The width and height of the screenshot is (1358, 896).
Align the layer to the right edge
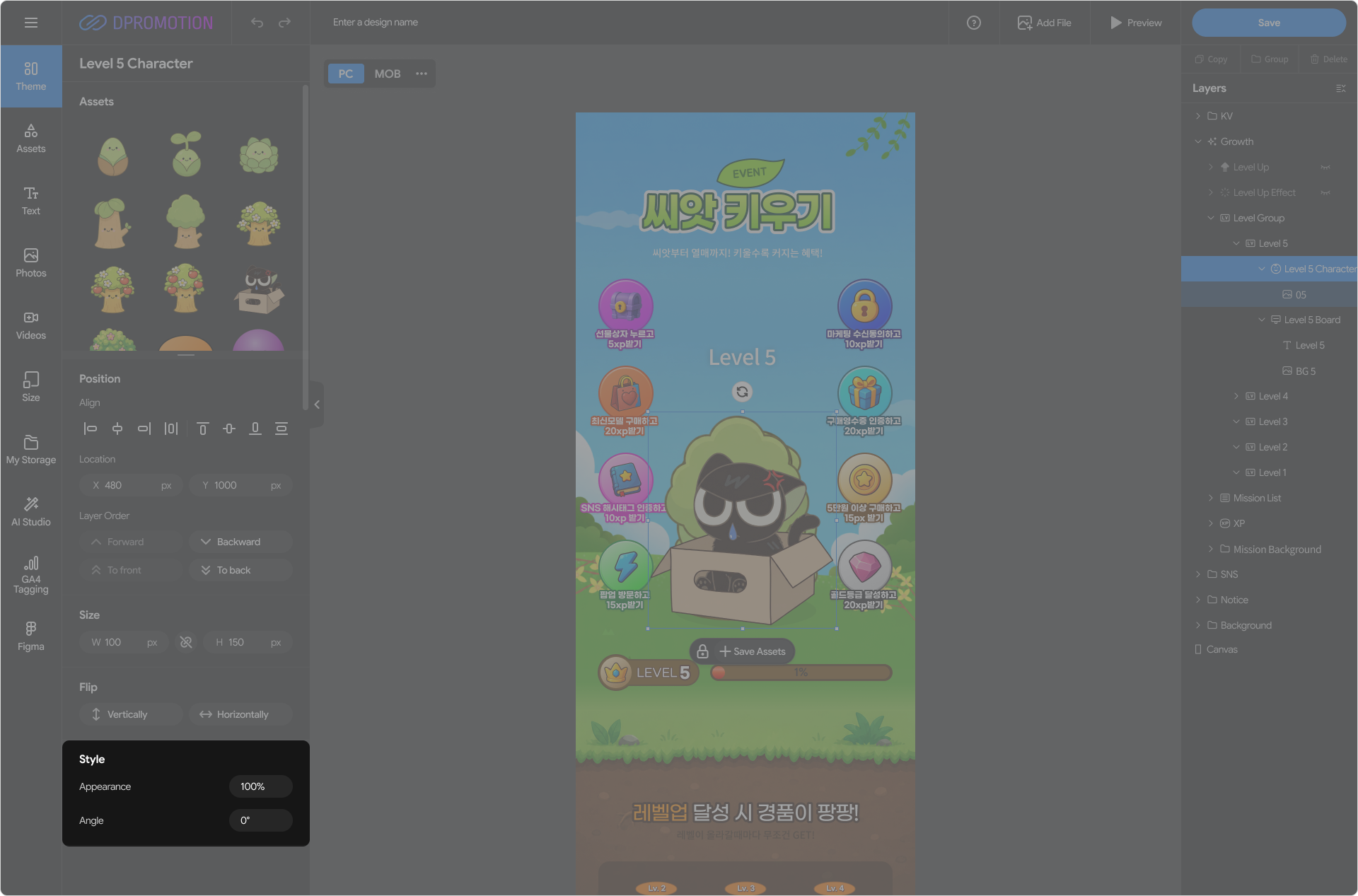pyautogui.click(x=144, y=429)
